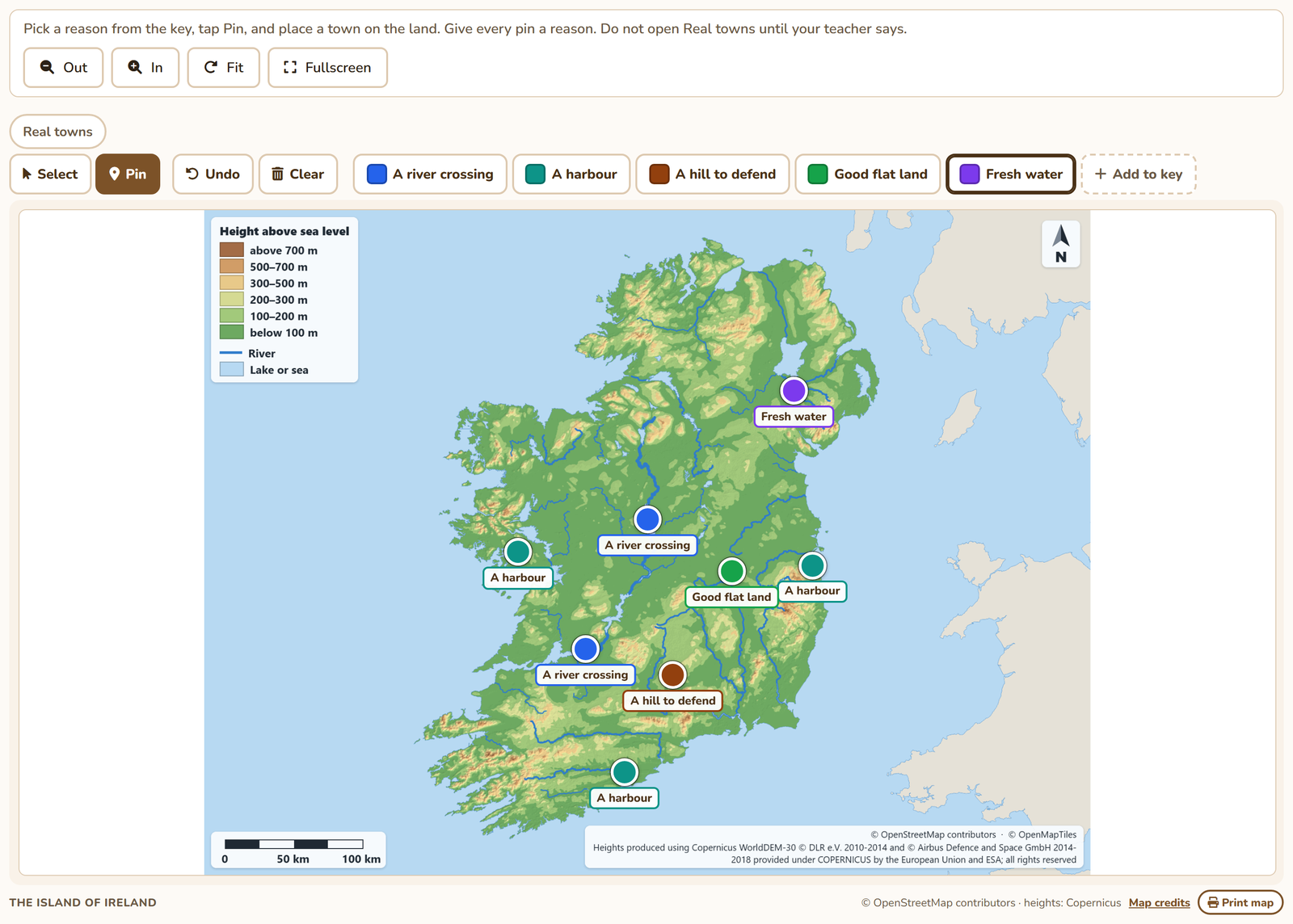Clear all pins from the map
This screenshot has height=924, width=1293.
(297, 174)
